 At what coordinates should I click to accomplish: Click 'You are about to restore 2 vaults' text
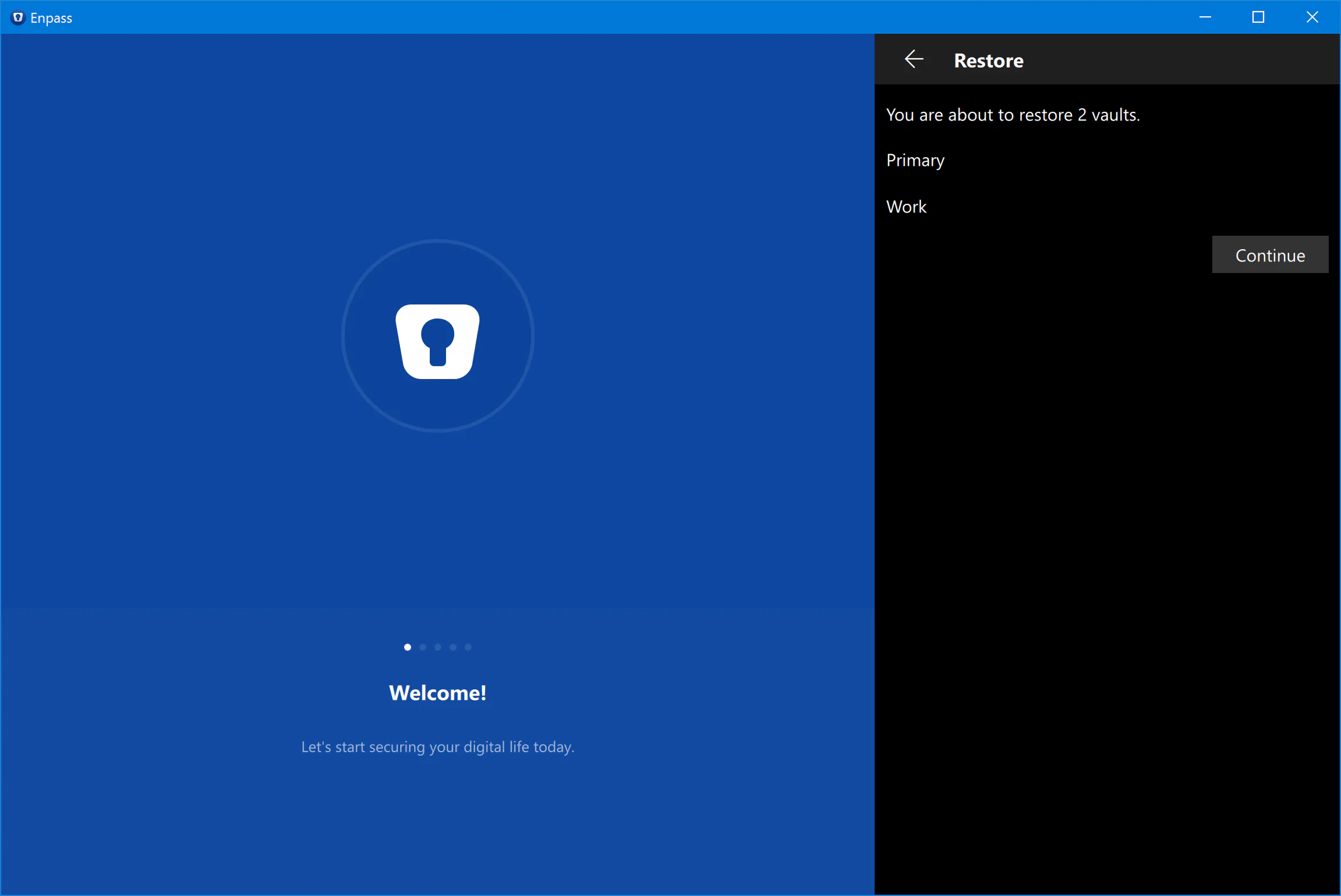point(1013,115)
